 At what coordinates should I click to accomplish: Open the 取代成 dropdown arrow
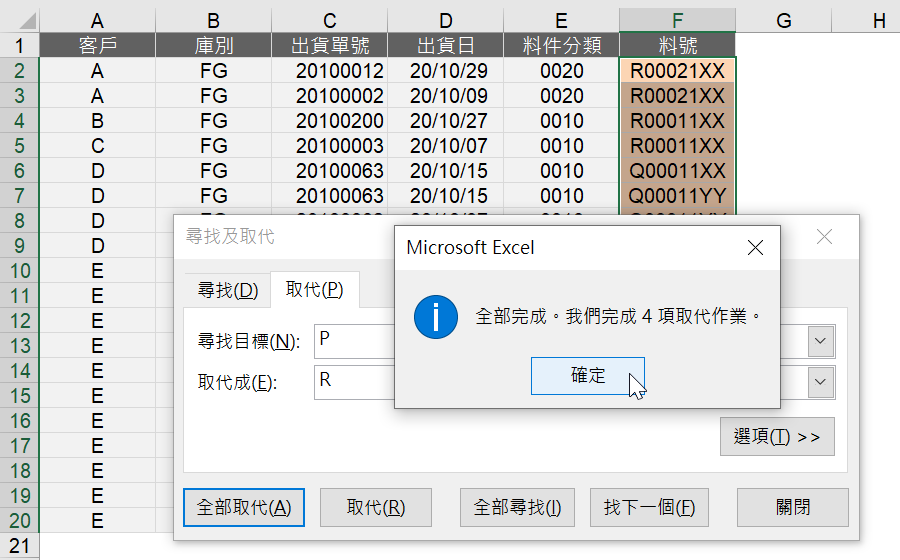[821, 382]
